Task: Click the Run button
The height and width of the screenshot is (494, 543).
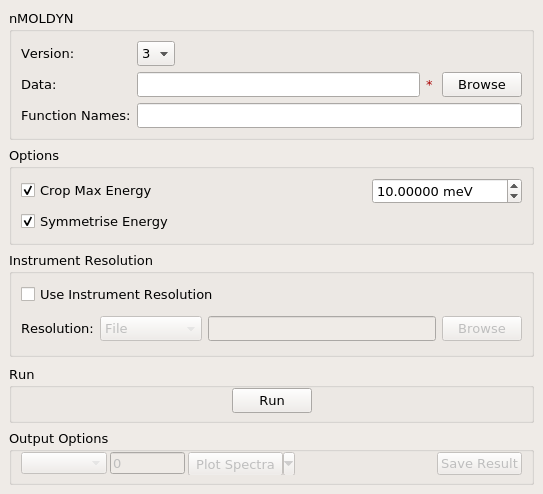Action: click(x=272, y=401)
